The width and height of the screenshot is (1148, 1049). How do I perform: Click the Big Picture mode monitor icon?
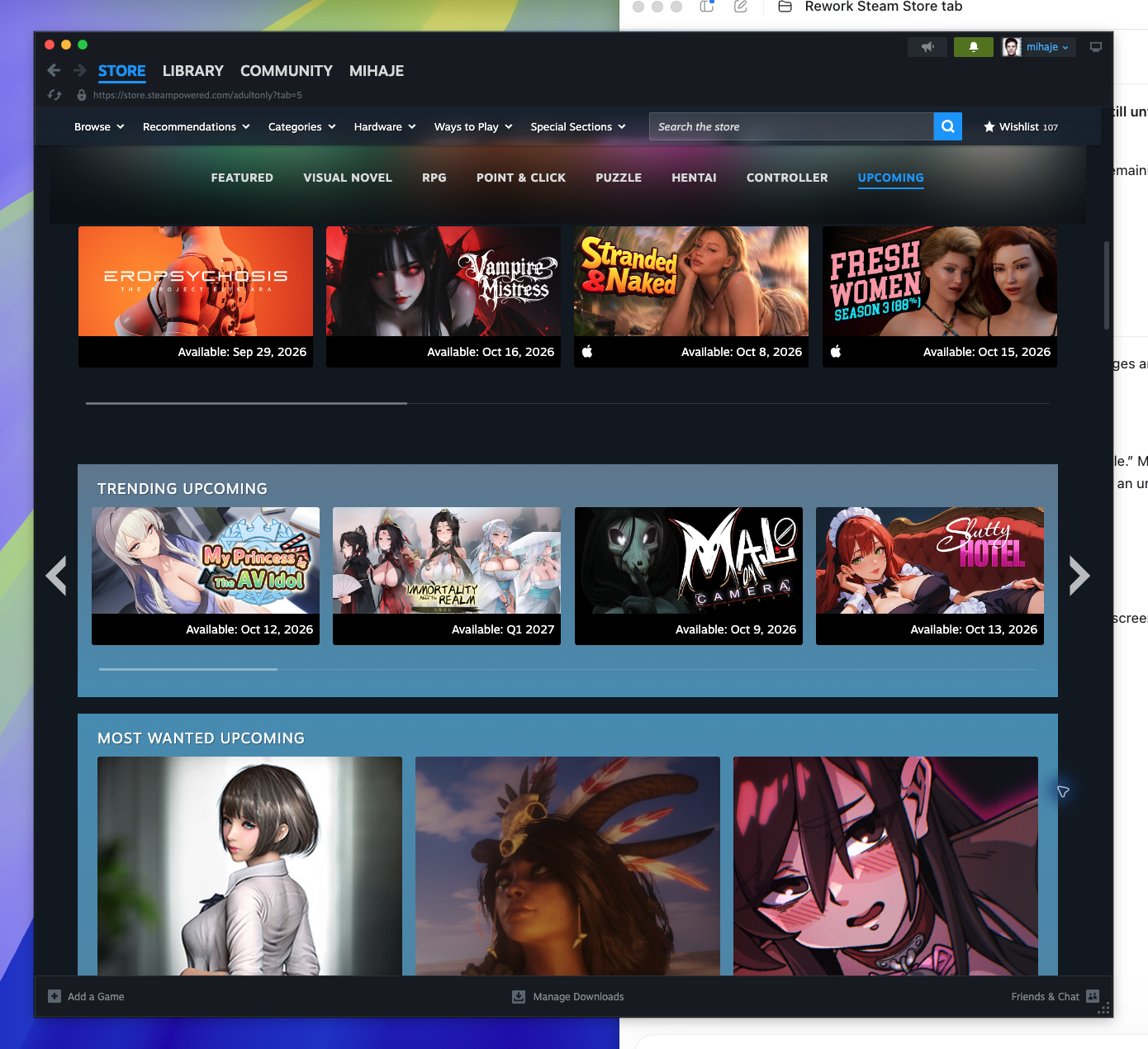[1096, 47]
